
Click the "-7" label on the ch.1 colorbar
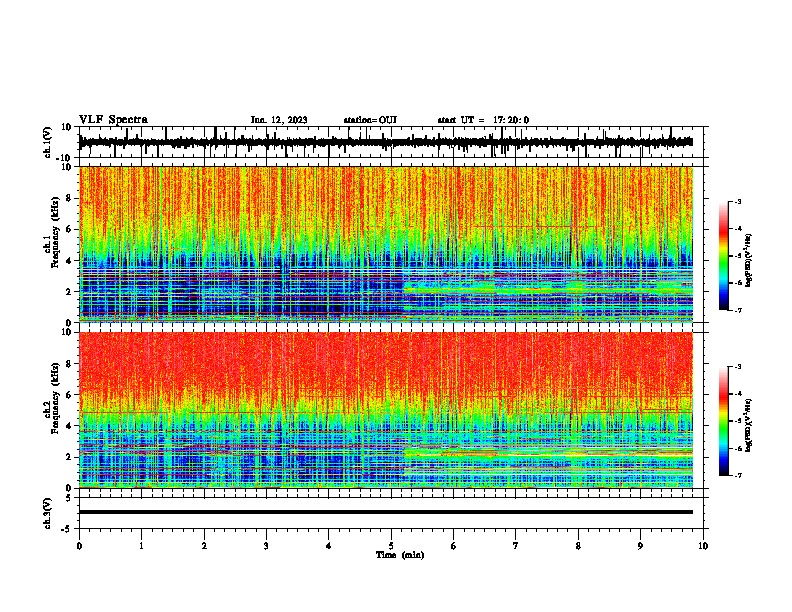tap(737, 310)
